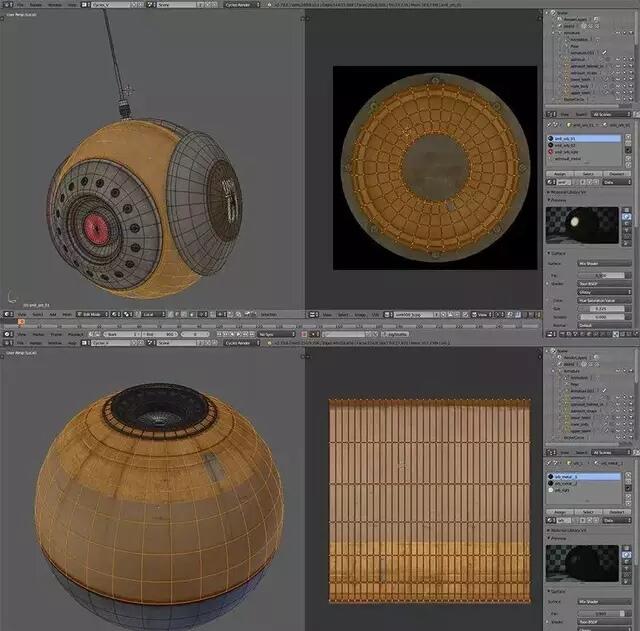Click timeline jump-to-end playback button
The image size is (640, 631).
[251, 334]
